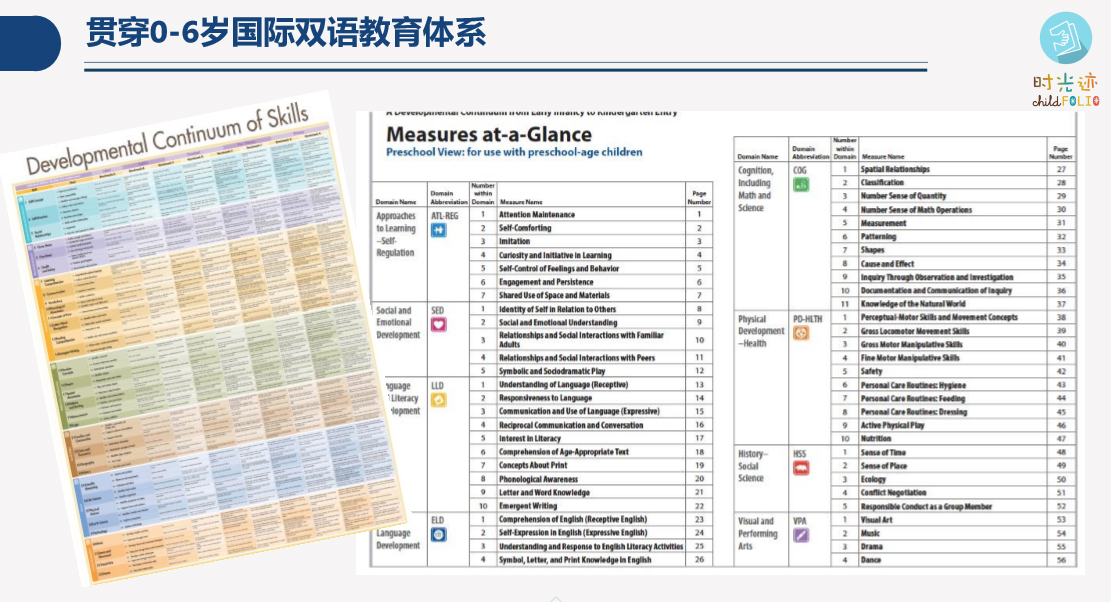Click the blue globe ELD domain icon
The height and width of the screenshot is (602, 1111).
click(x=438, y=534)
